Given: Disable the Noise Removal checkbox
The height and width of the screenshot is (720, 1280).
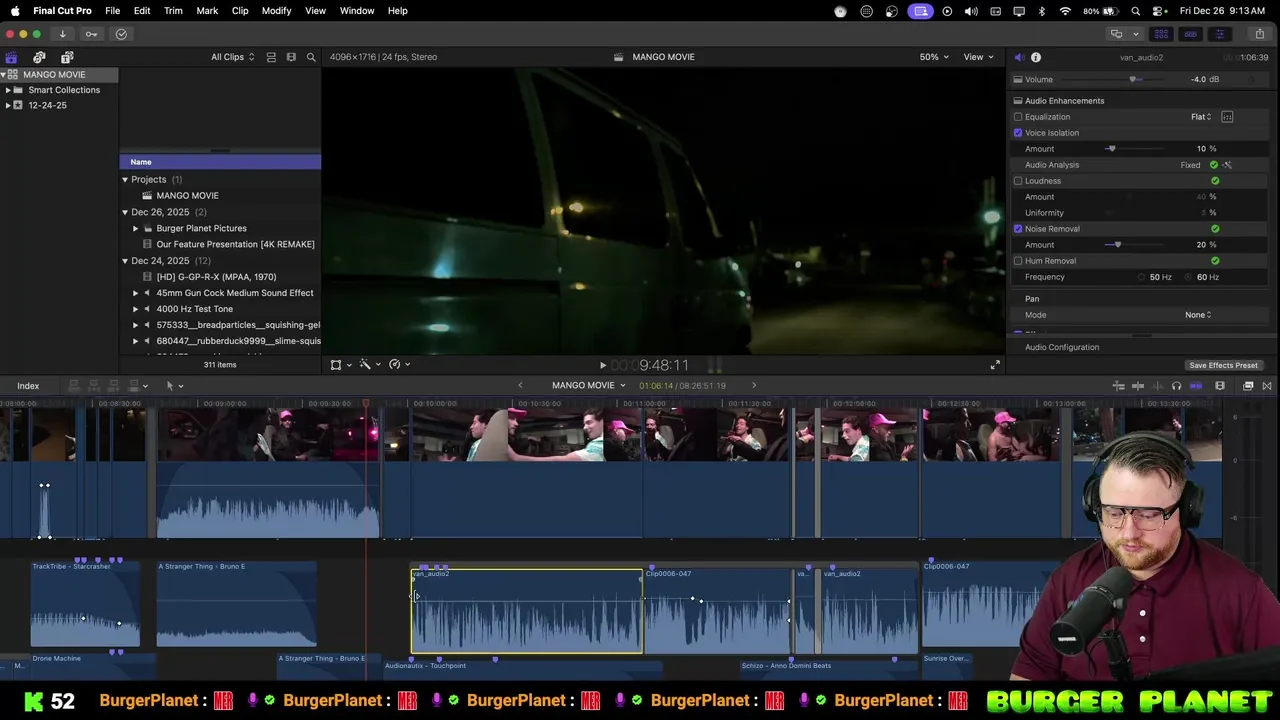Looking at the screenshot, I should [x=1018, y=229].
